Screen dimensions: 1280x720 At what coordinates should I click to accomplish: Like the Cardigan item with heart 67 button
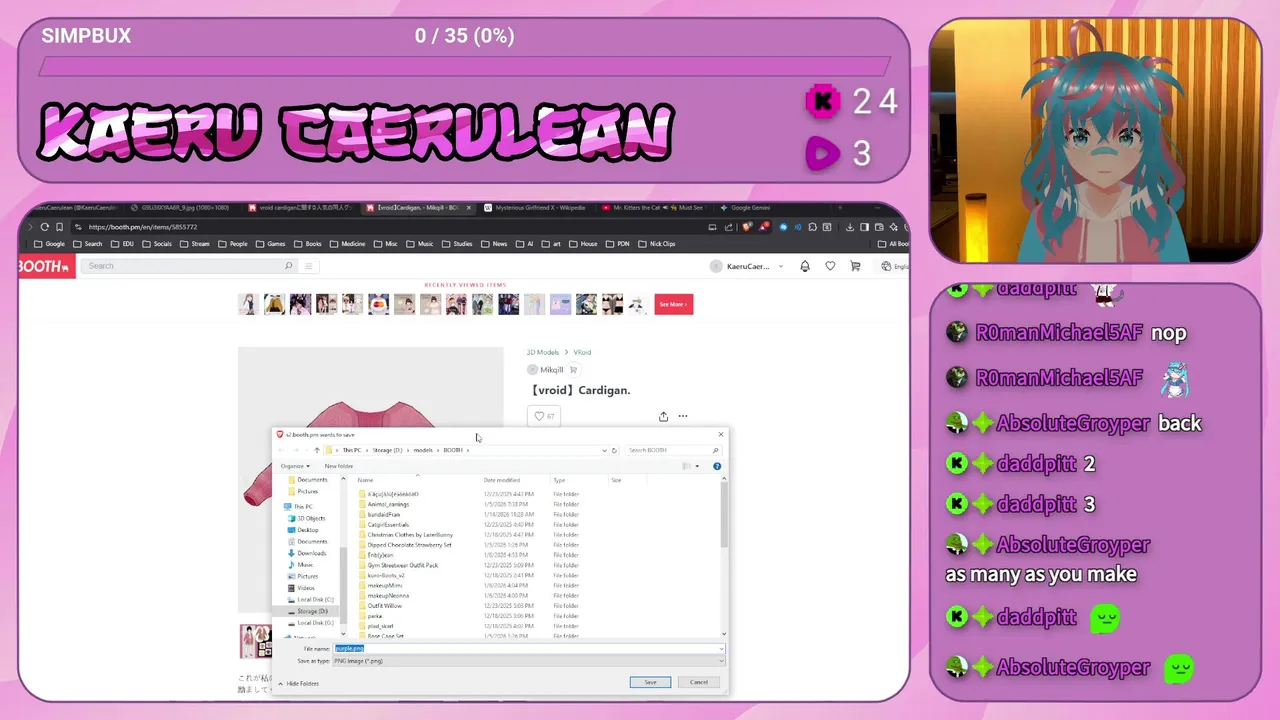(544, 416)
